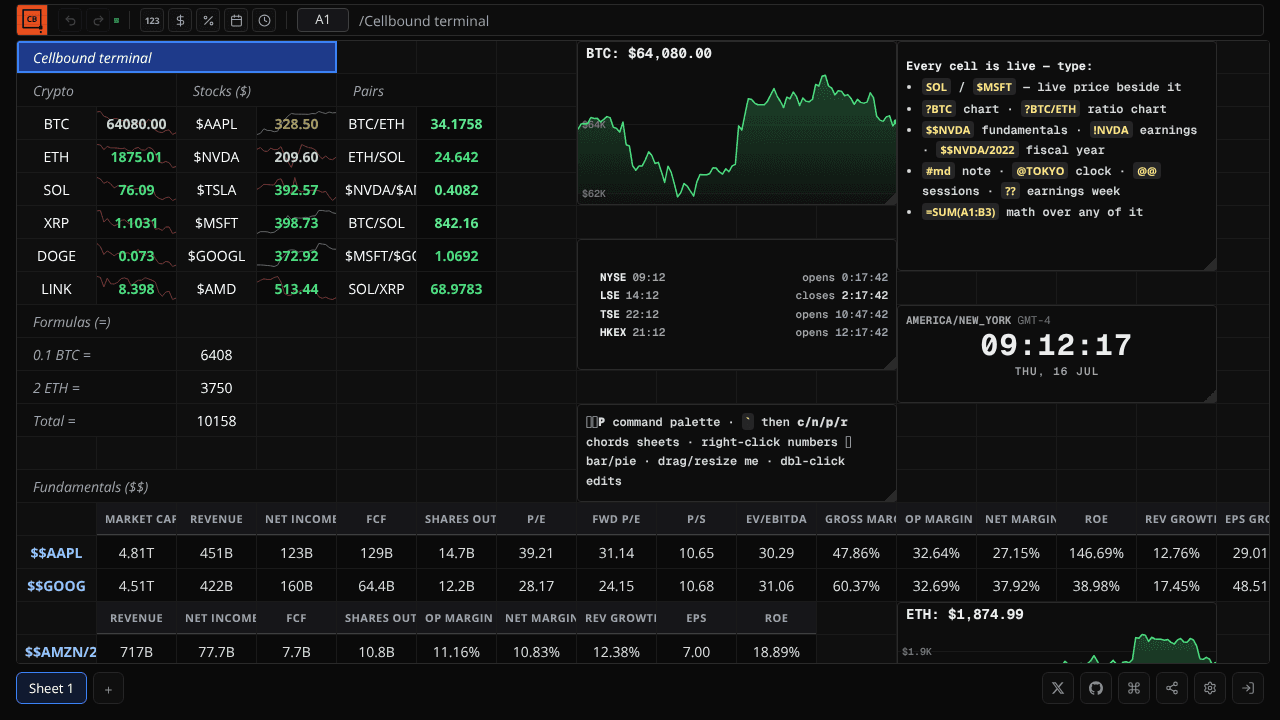Click resize handle of the help note widget
1280x720 pixels.
point(1210,264)
